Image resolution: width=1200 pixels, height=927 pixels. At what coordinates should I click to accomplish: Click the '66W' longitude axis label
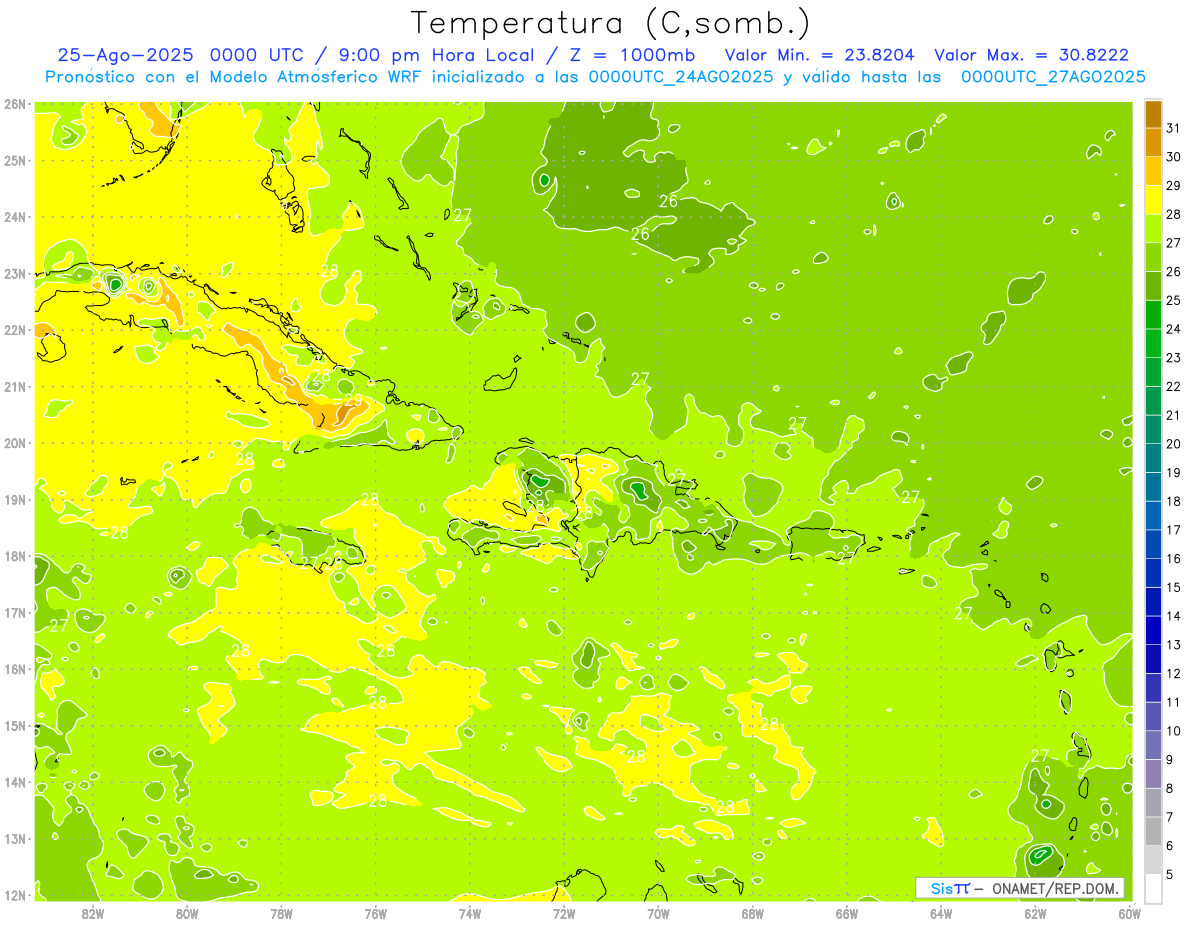(x=847, y=913)
